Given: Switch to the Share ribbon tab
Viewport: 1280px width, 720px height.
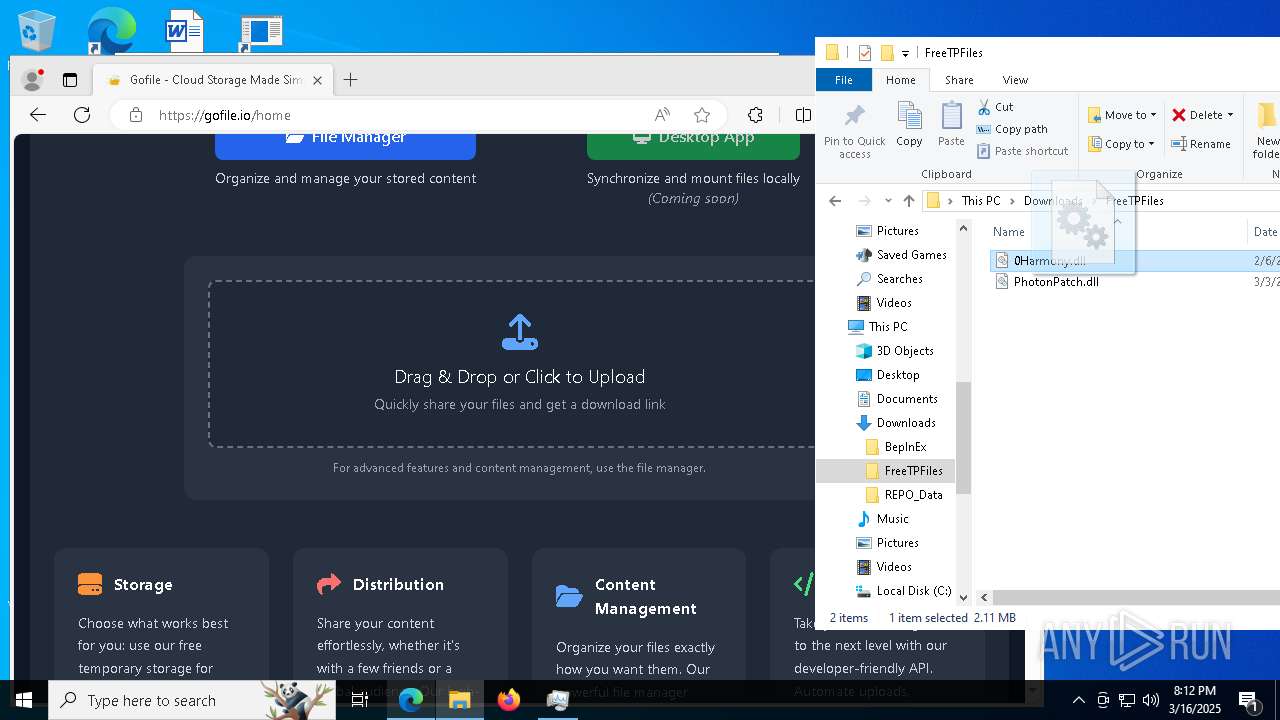Looking at the screenshot, I should 959,80.
